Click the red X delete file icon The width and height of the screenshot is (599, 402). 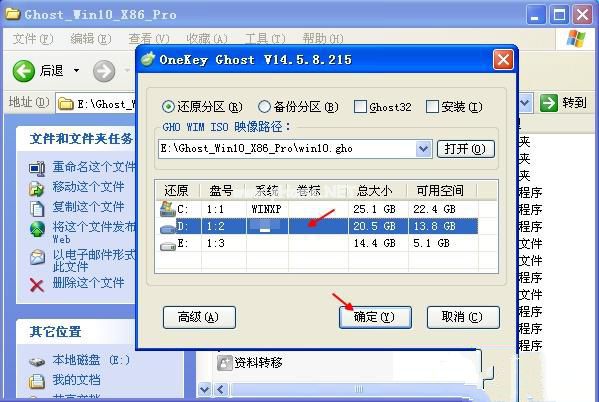[x=37, y=285]
